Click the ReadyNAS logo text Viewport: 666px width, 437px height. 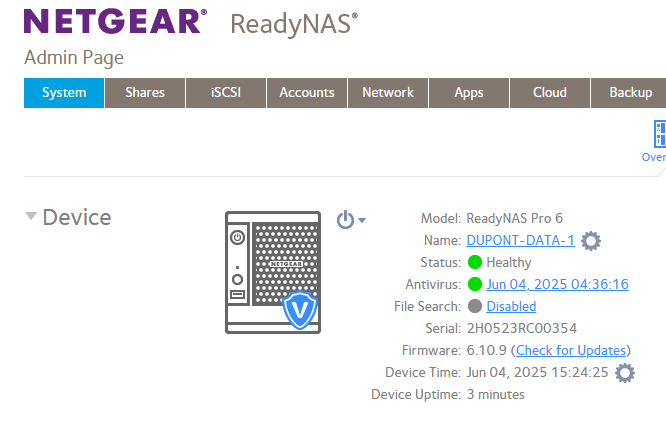(294, 24)
